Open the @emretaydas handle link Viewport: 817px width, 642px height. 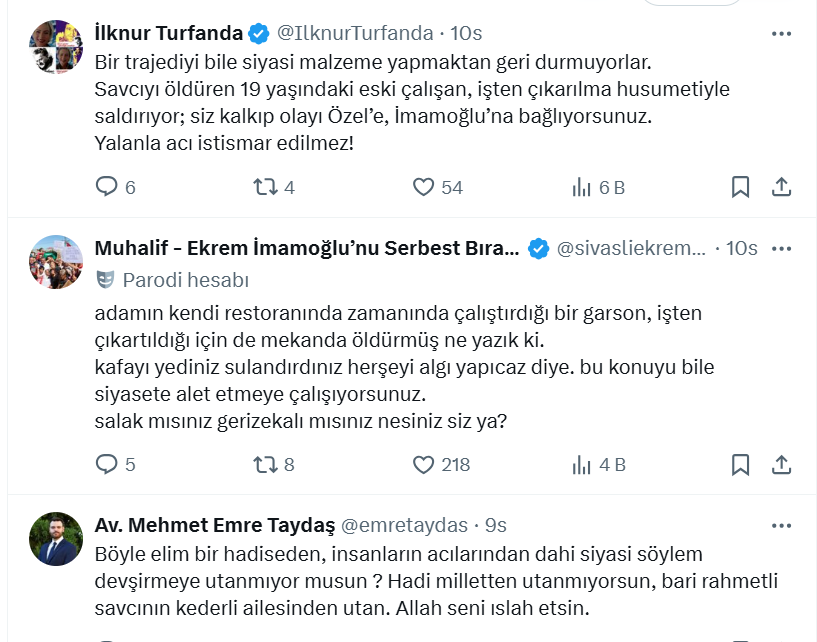click(x=406, y=525)
